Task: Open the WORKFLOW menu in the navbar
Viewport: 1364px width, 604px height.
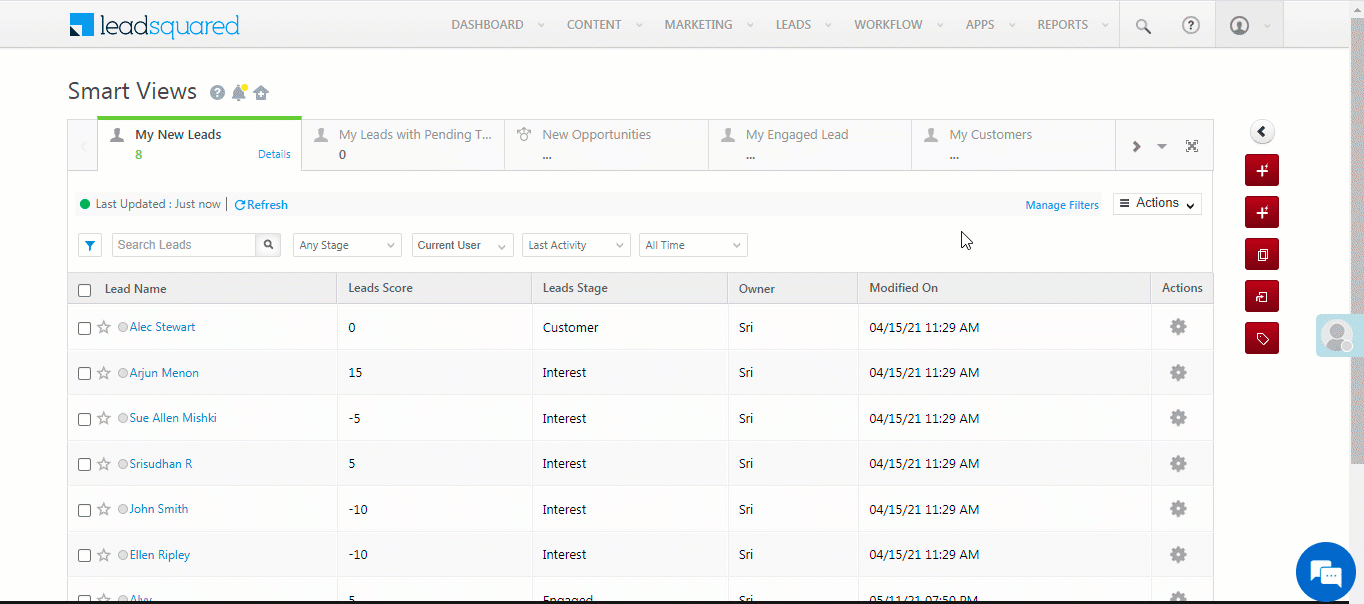Action: point(888,24)
